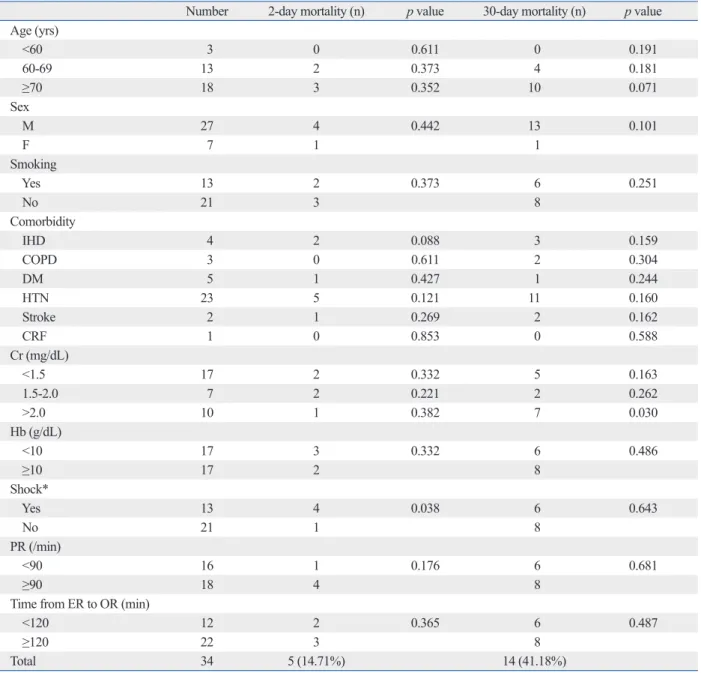Click the 'Smoking' section heading
The image size is (701, 673).
pyautogui.click(x=33, y=165)
